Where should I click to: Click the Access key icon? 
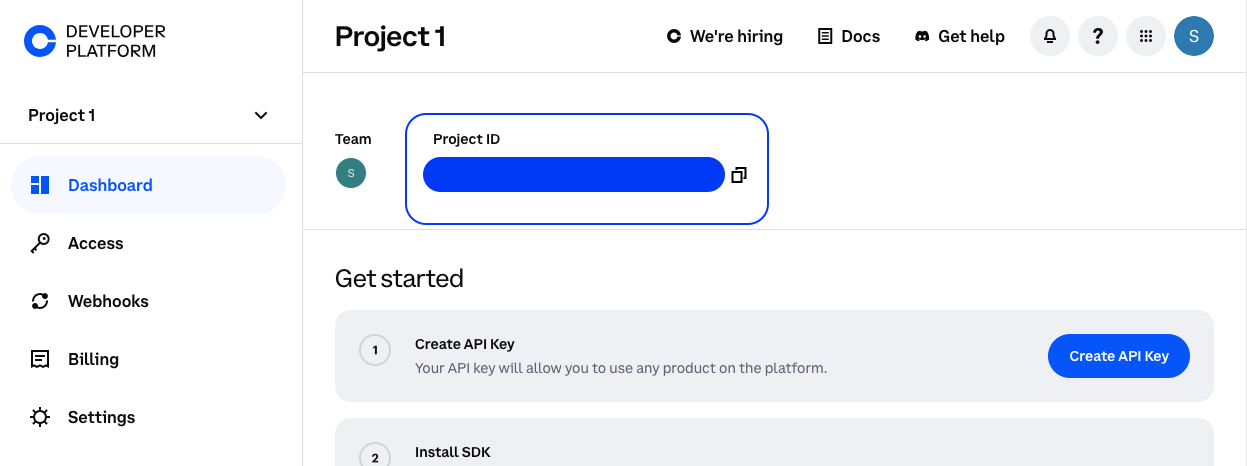pyautogui.click(x=40, y=243)
